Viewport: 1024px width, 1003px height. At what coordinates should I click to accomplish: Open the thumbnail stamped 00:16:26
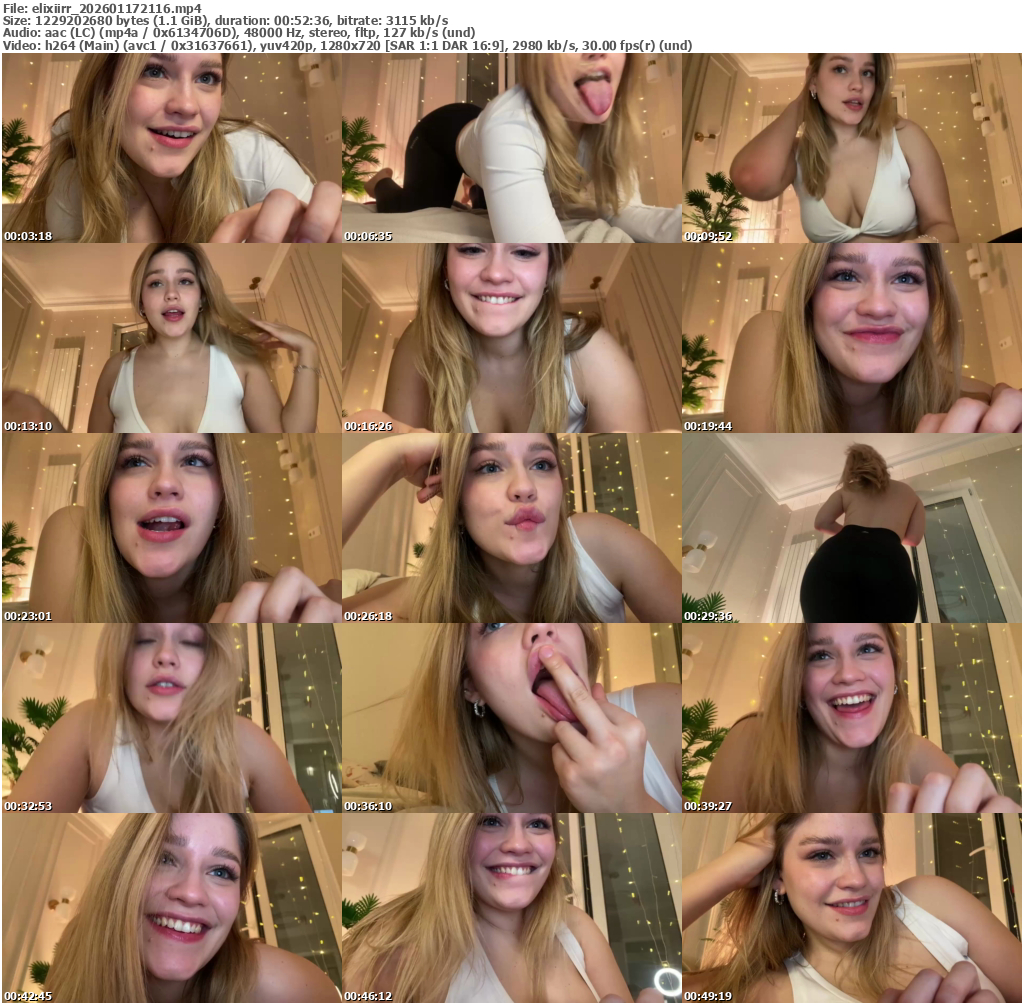point(511,338)
